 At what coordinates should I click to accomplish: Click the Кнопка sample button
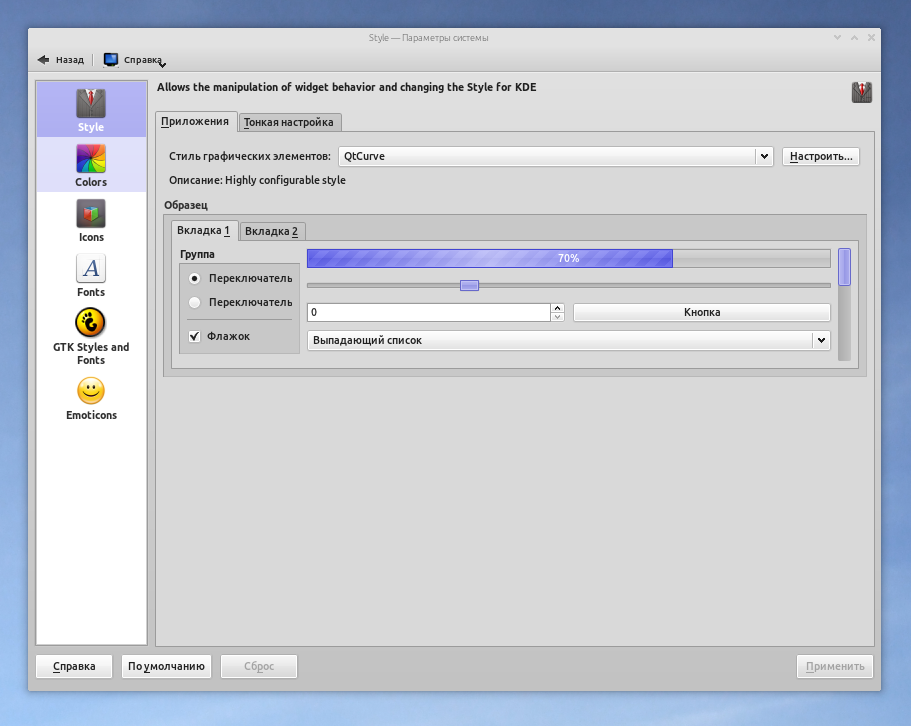(702, 312)
